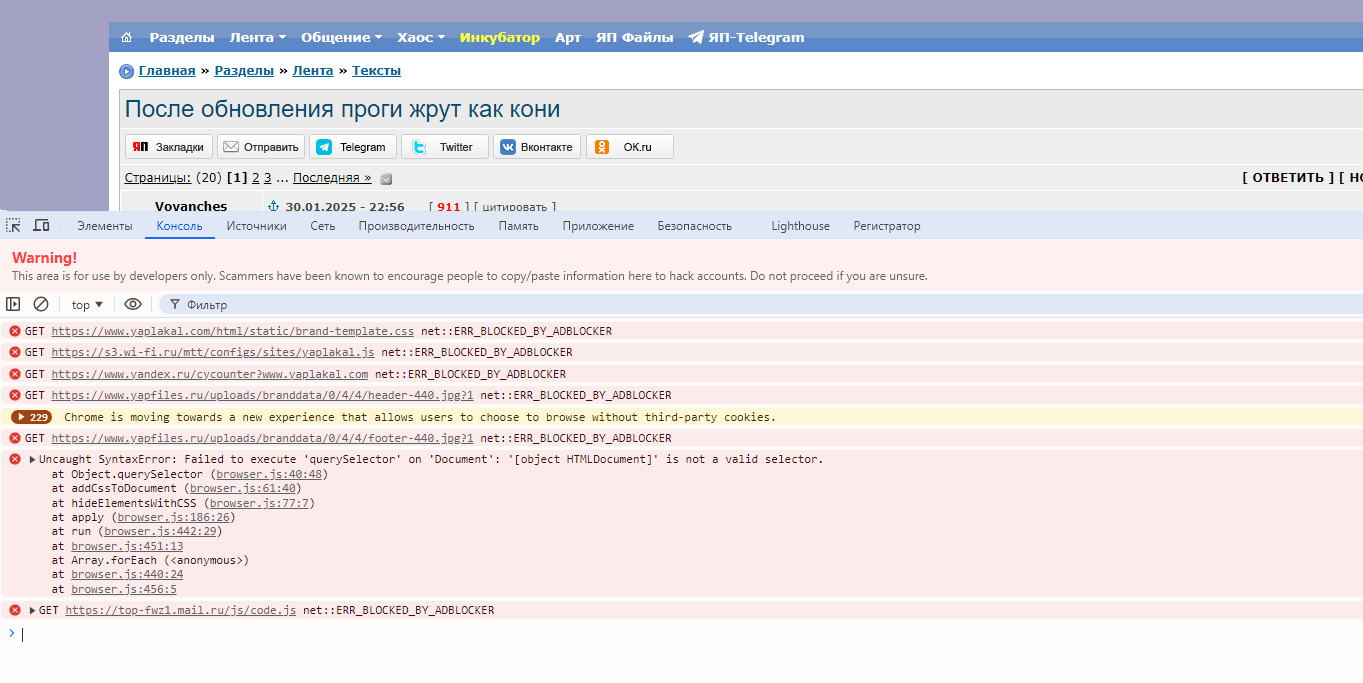Open the browser.js:40:48 source link
This screenshot has height=683, width=1363.
pyautogui.click(x=269, y=474)
